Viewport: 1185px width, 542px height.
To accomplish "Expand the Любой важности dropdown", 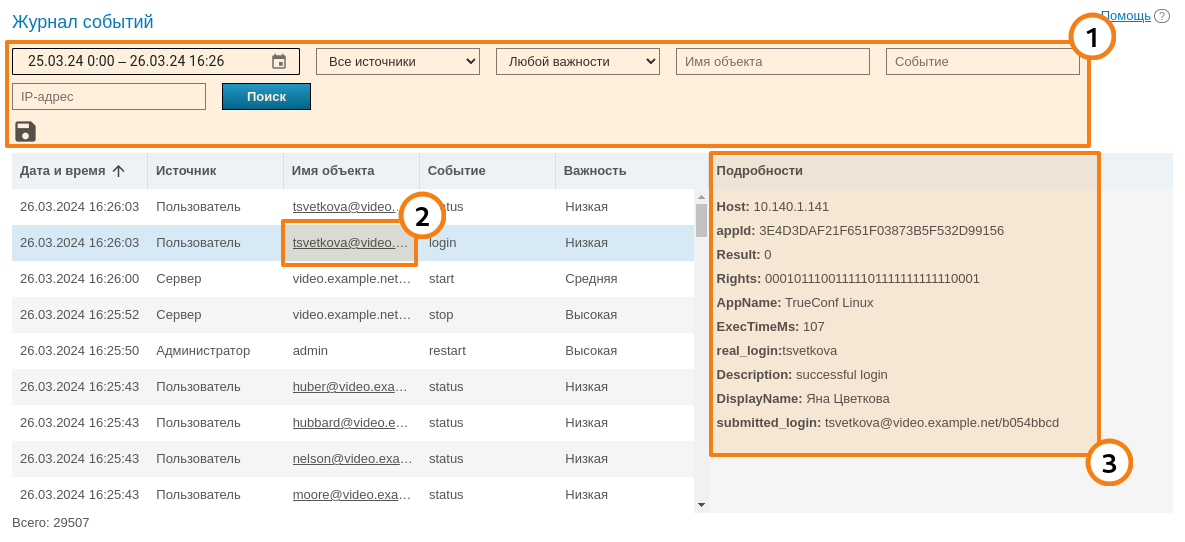I will tap(578, 62).
